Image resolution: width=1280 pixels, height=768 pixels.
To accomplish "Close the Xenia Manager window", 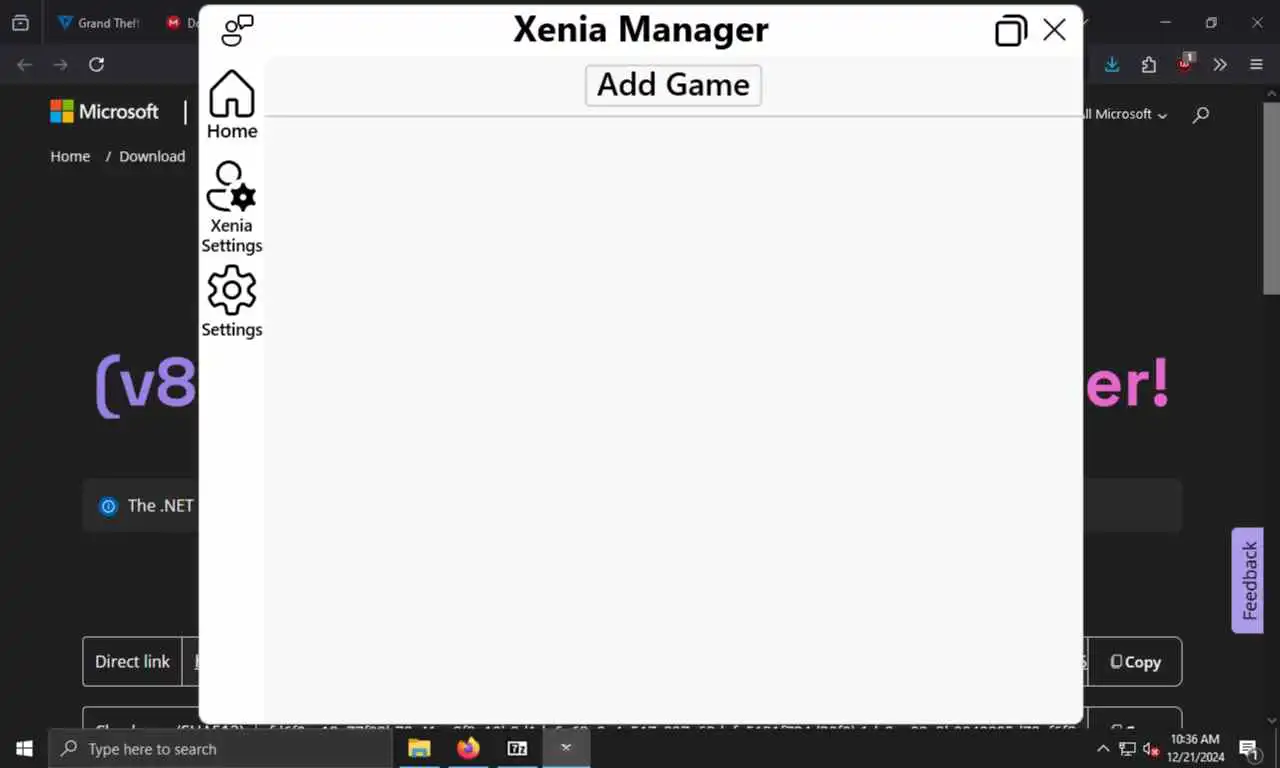I will pyautogui.click(x=1054, y=30).
